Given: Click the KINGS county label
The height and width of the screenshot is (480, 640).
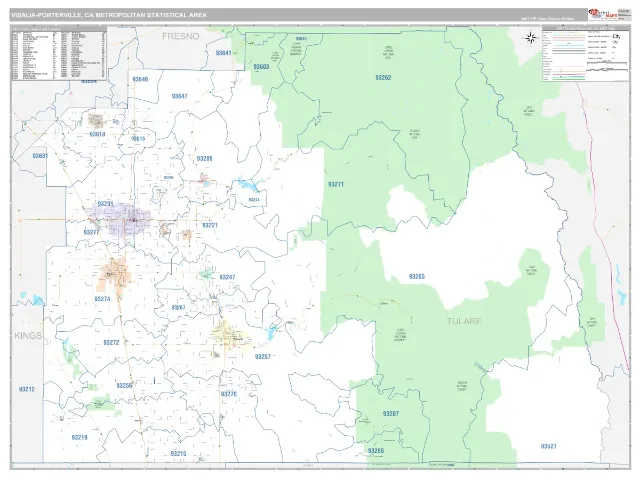Looking at the screenshot, I should click(28, 336).
